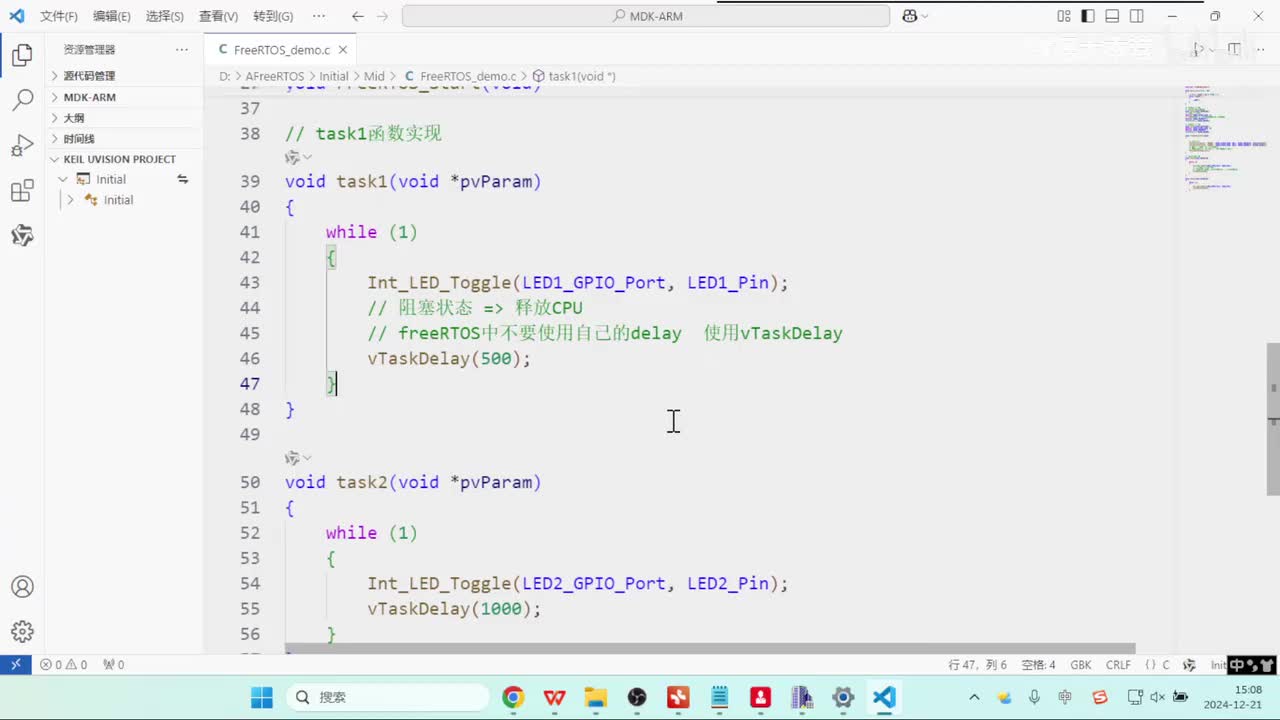
Task: Open more editor actions ellipsis
Action: click(x=1261, y=49)
